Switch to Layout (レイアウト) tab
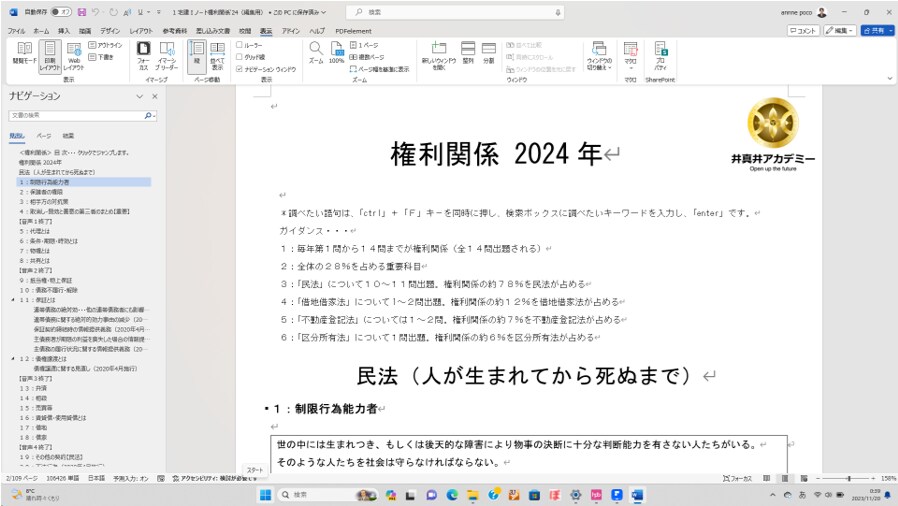Image resolution: width=898 pixels, height=506 pixels. click(141, 31)
